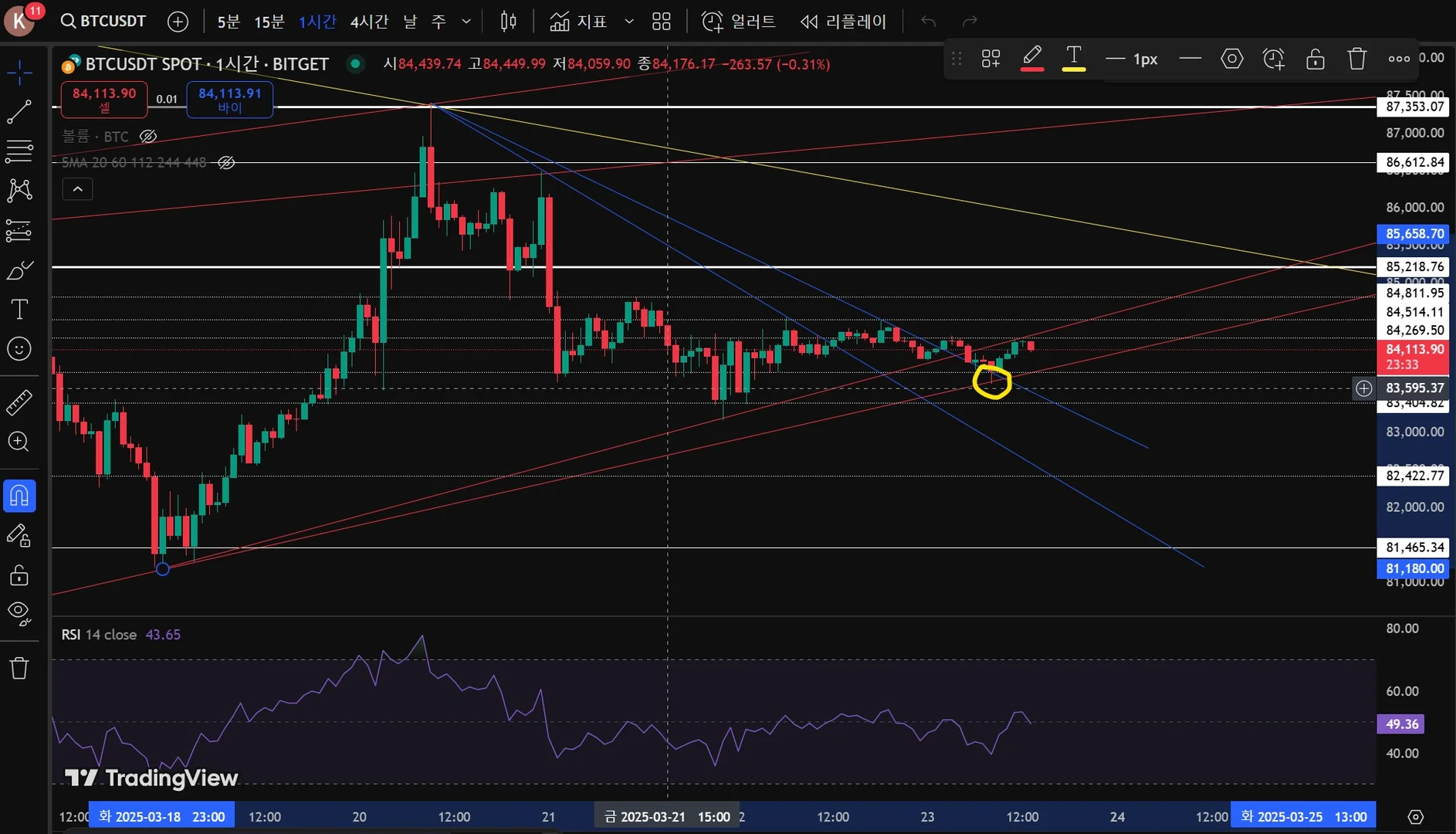The width and height of the screenshot is (1456, 834).
Task: Remove the selected drawing with floating-toolbar trash
Action: tap(1357, 59)
